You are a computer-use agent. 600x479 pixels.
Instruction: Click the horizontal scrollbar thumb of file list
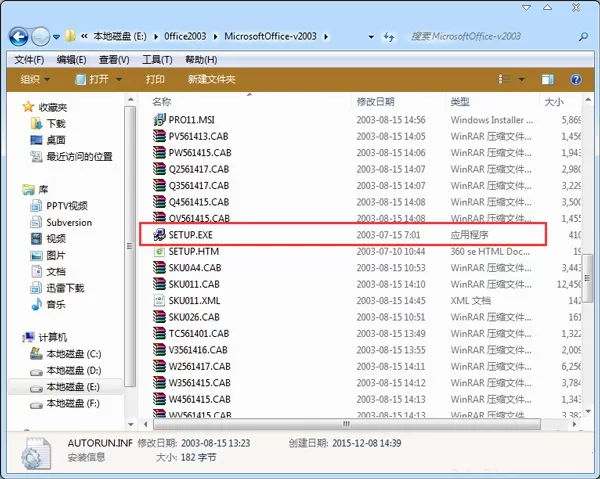(x=347, y=424)
